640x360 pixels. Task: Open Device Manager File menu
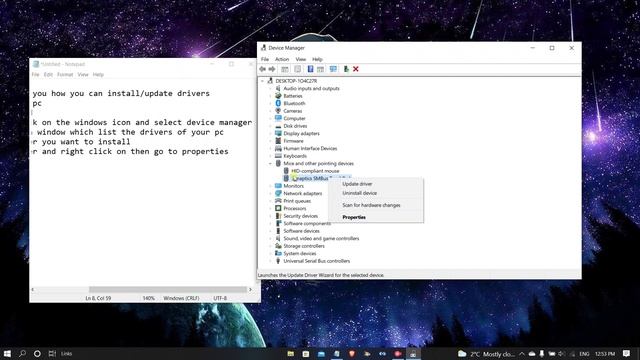(x=265, y=59)
